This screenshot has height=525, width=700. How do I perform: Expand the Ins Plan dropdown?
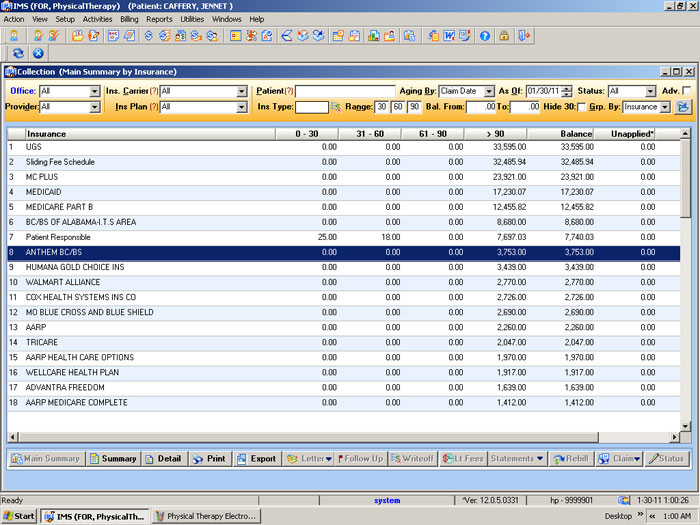242,107
